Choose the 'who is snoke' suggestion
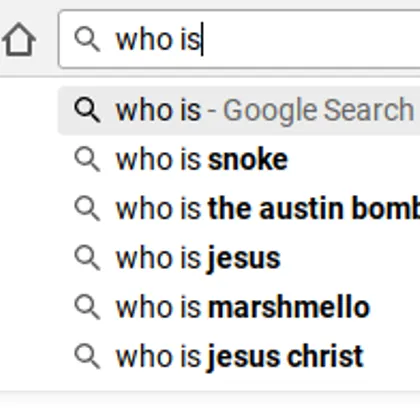 (x=239, y=159)
